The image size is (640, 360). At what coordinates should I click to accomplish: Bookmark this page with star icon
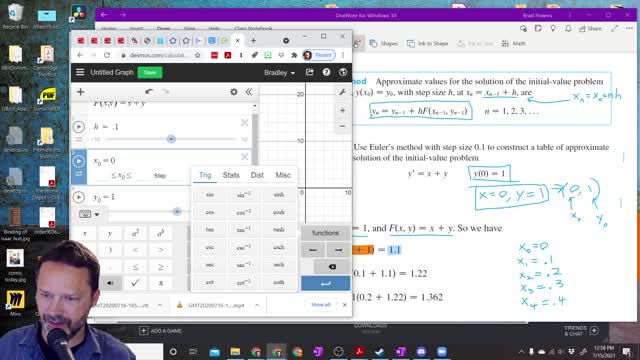[x=198, y=55]
